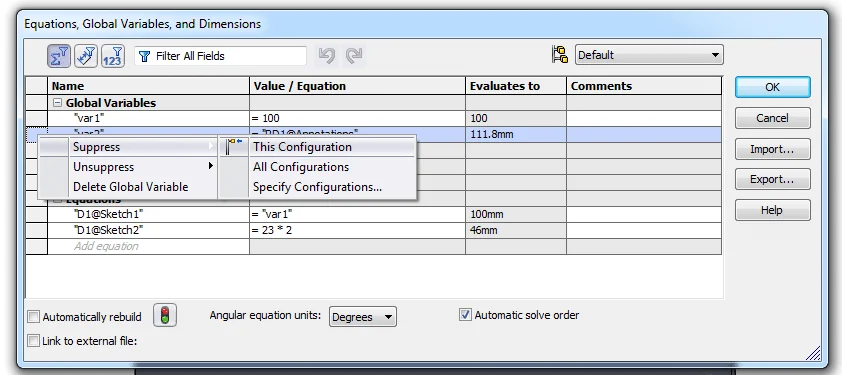Click the configuration tree icon beside Default

click(560, 54)
